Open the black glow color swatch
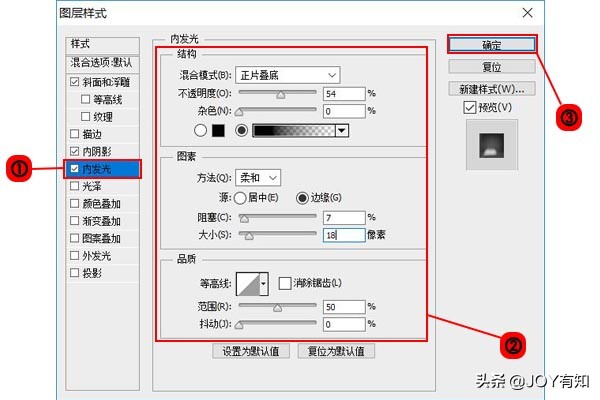This screenshot has height=400, width=600. click(x=218, y=131)
